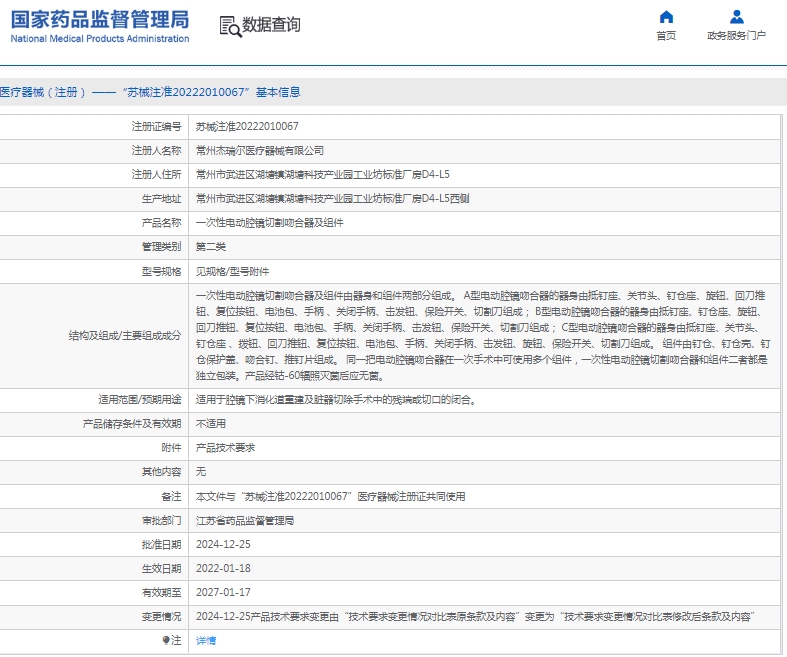Click the 首页 text link

[666, 36]
